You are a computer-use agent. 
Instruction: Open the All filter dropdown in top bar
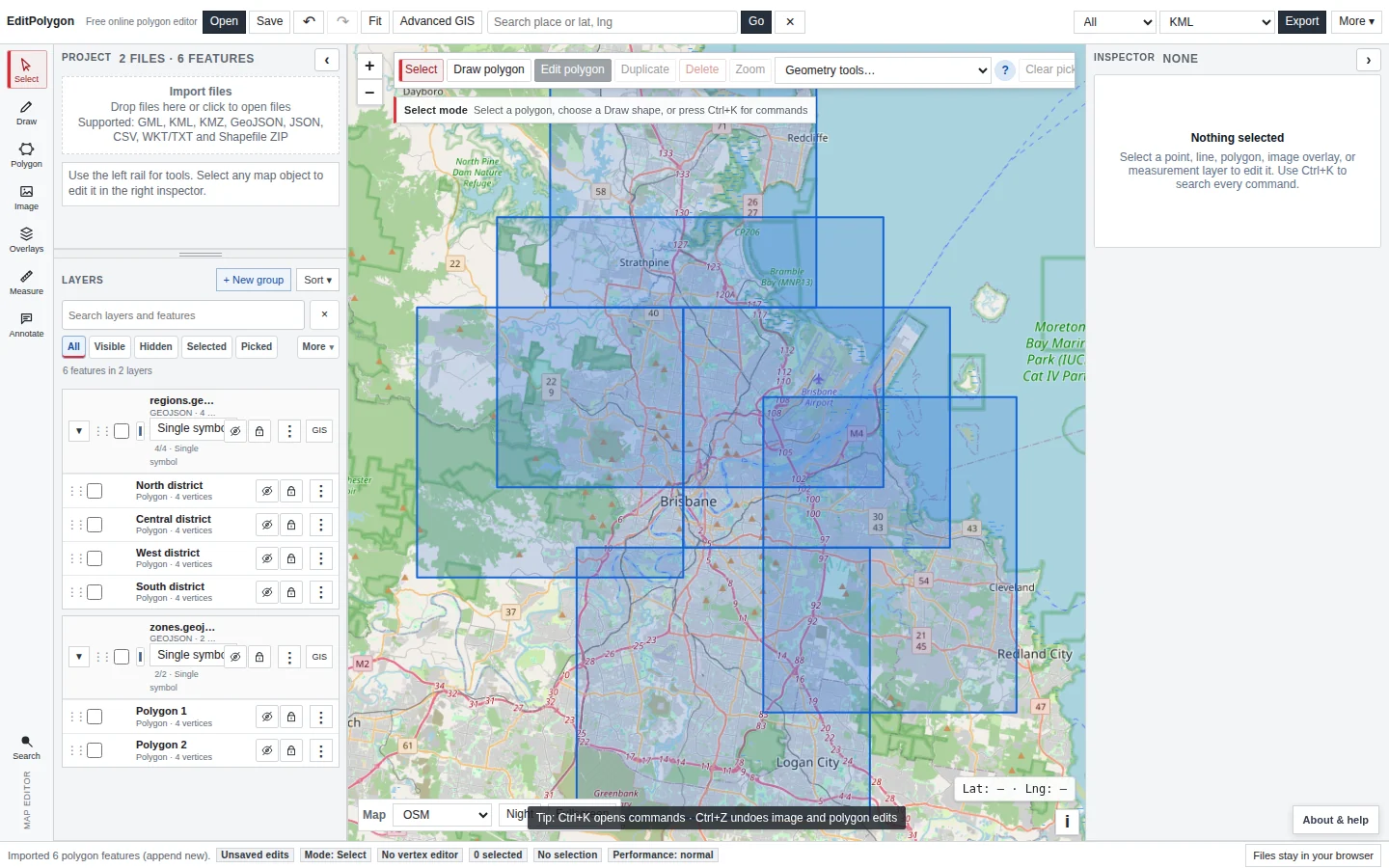[1115, 21]
